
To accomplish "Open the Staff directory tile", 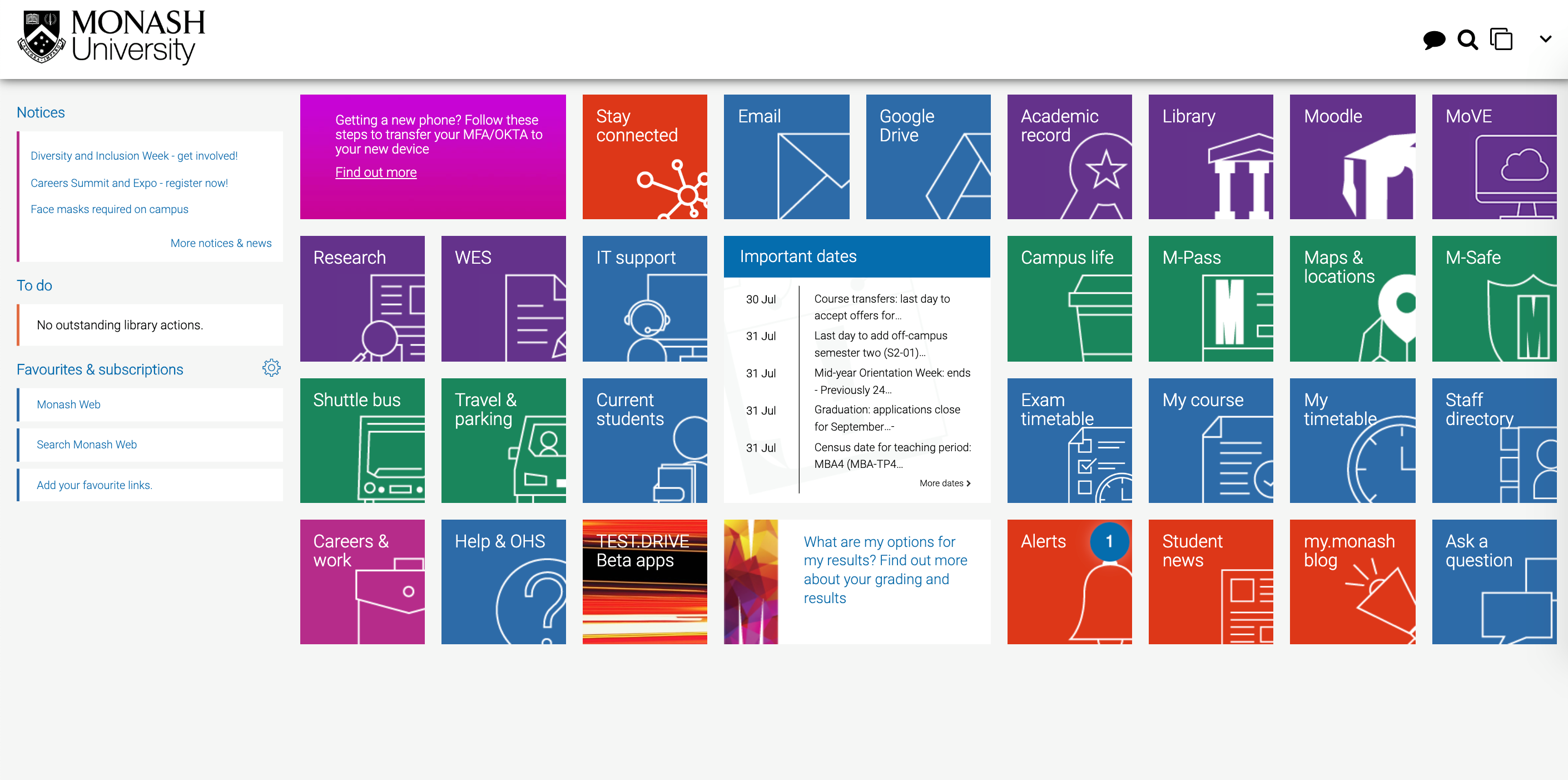I will click(1495, 440).
